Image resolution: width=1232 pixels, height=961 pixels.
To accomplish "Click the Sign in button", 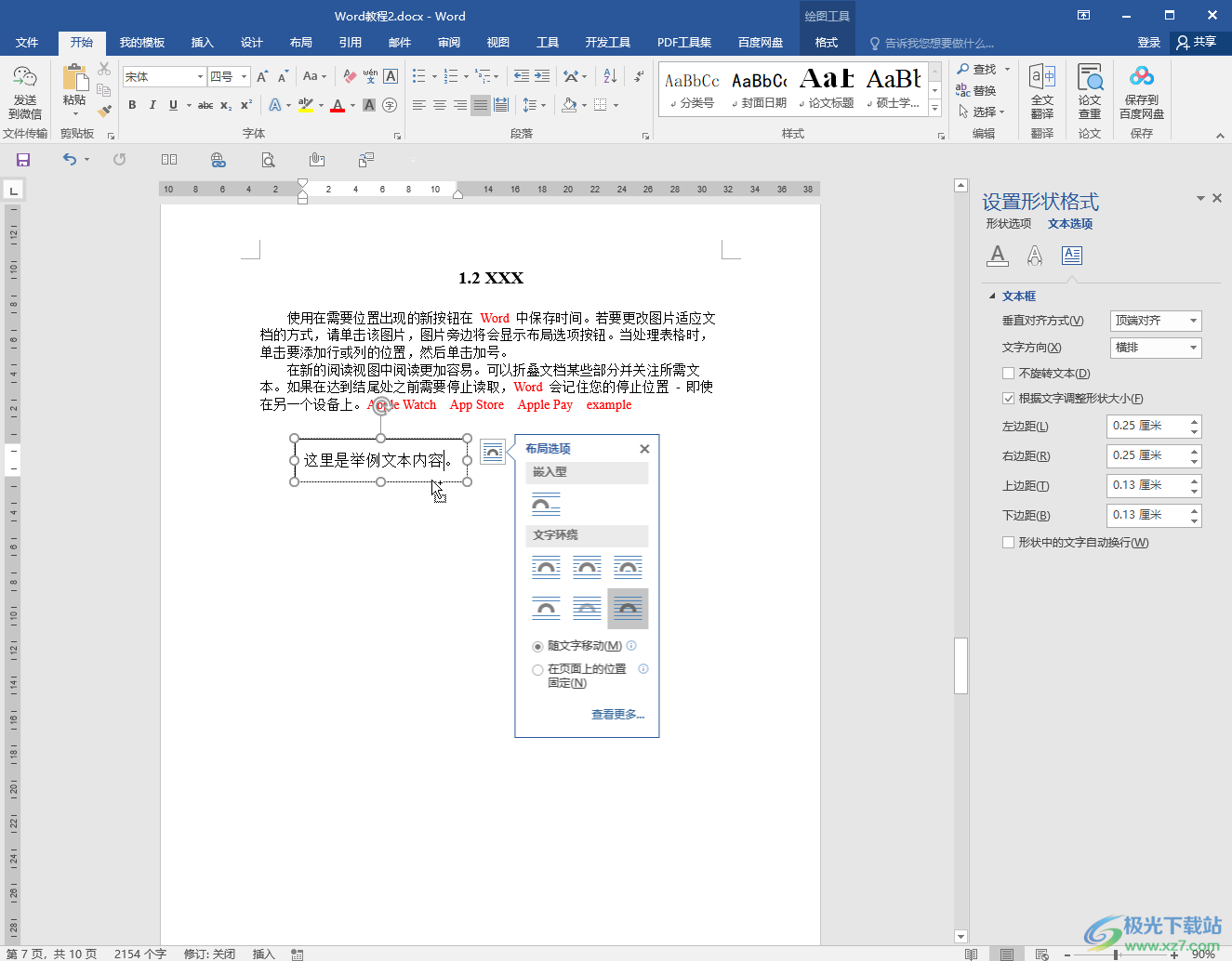I will coord(1149,43).
